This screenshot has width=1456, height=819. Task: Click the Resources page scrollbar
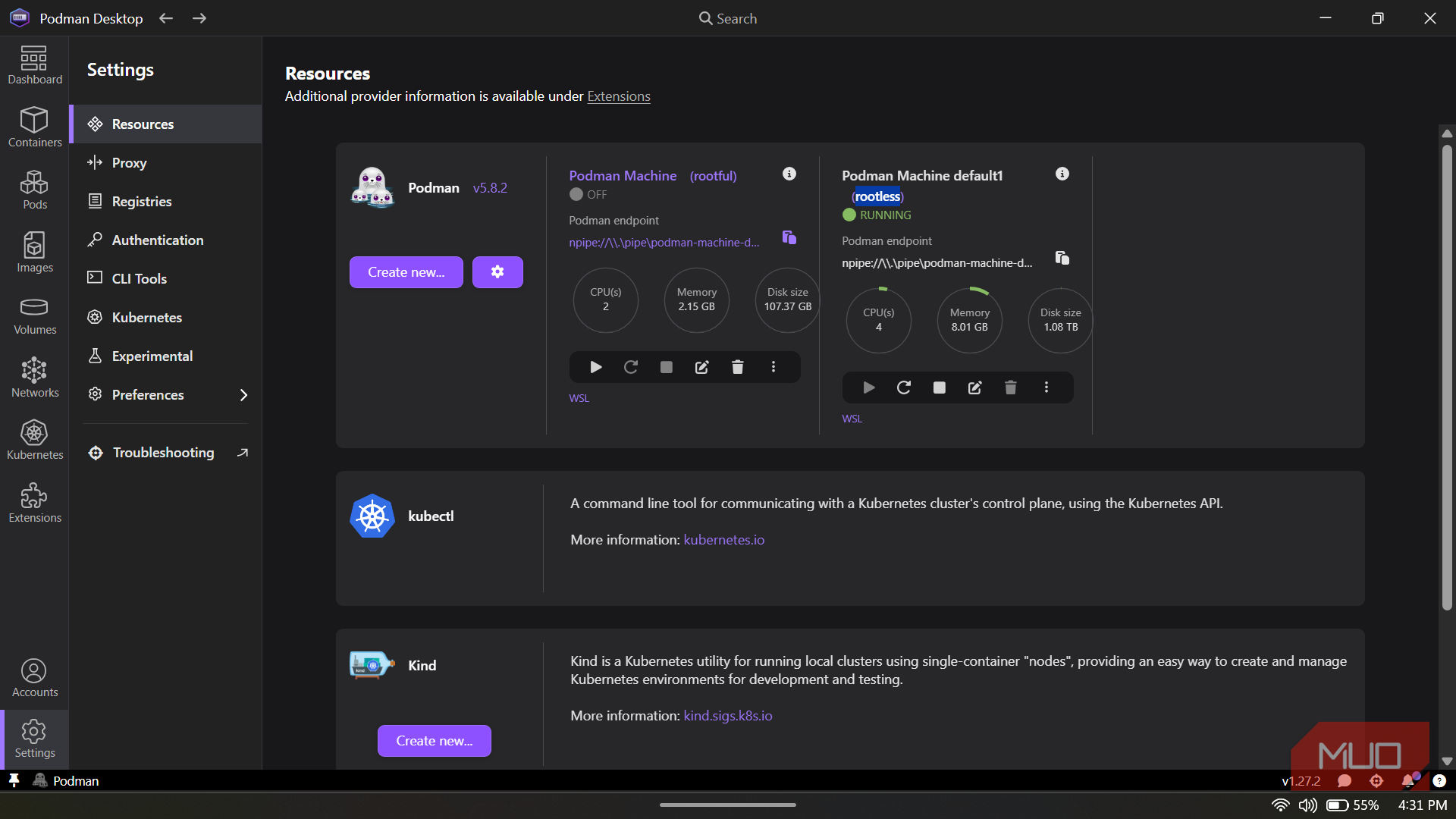(1447, 378)
